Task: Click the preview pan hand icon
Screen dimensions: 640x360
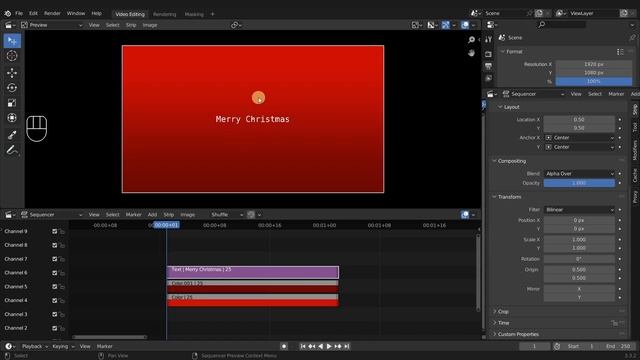Action: 471,53
